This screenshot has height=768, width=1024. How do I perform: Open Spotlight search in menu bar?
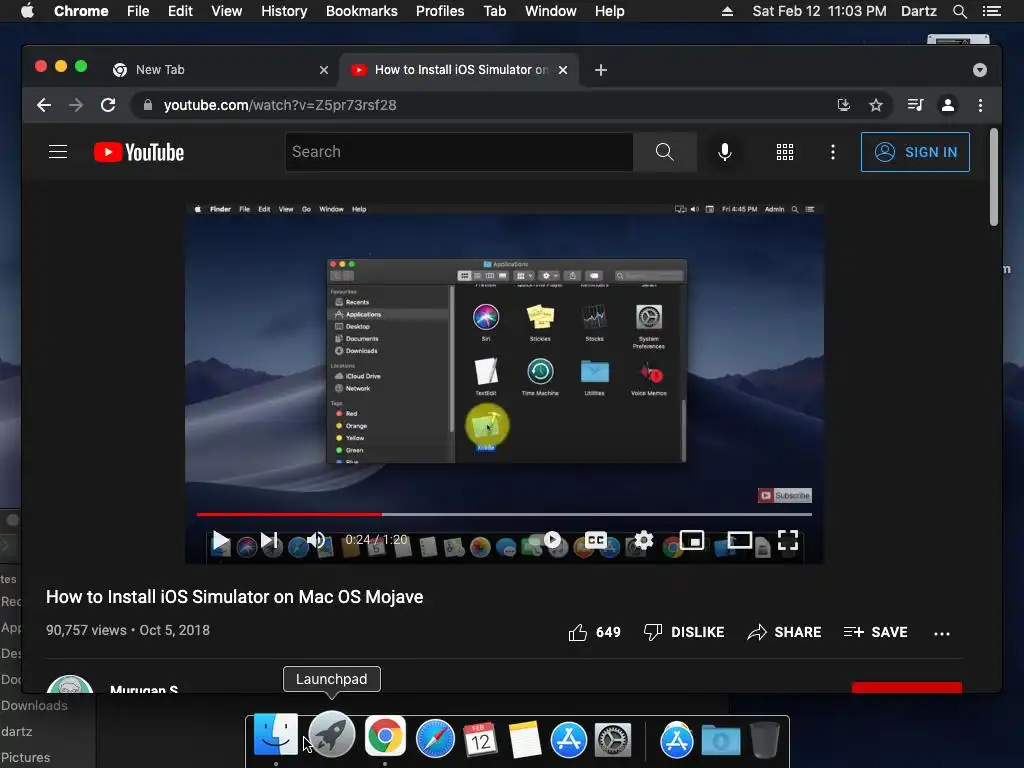(959, 11)
